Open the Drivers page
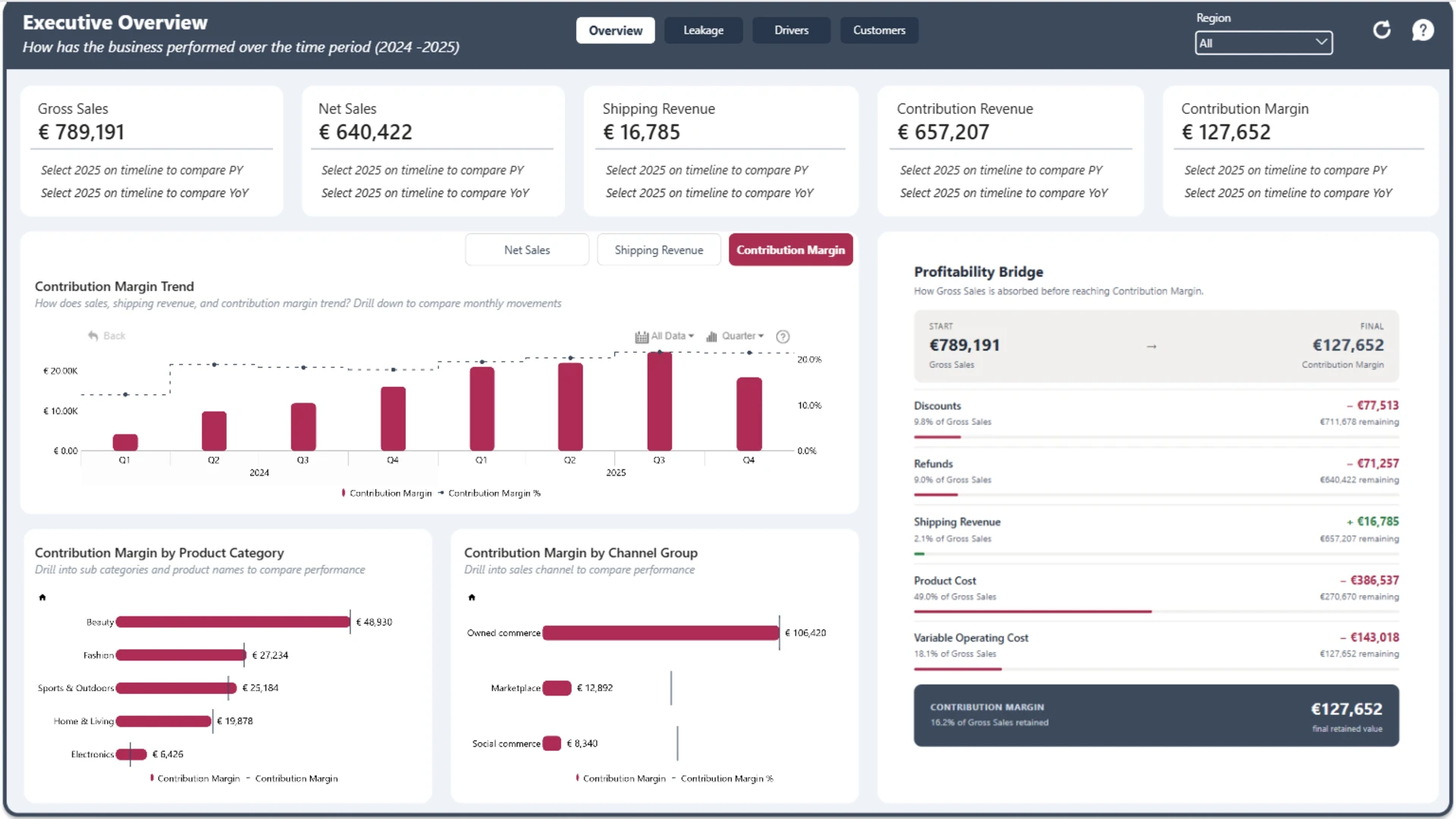The image size is (1456, 819). click(x=792, y=30)
